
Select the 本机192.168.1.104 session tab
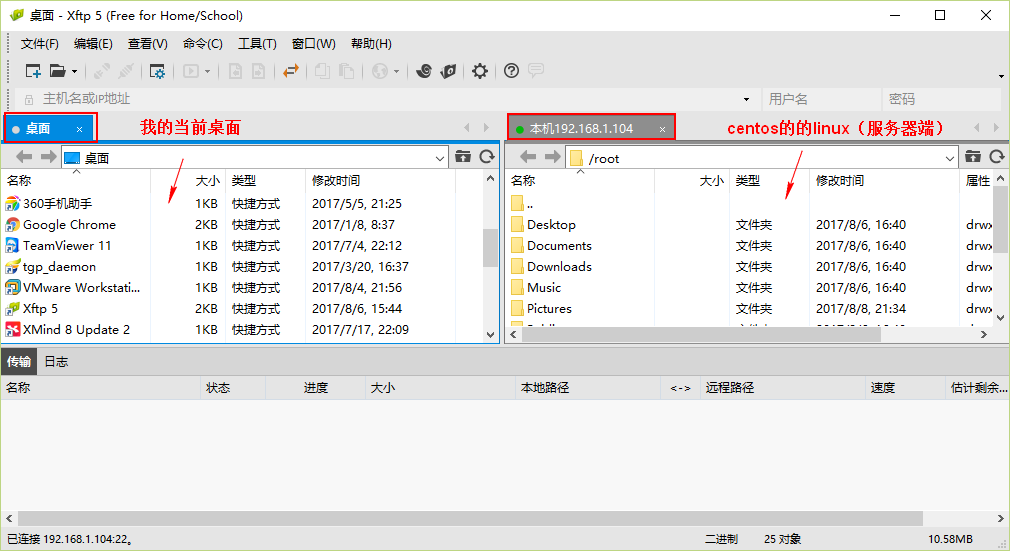582,129
